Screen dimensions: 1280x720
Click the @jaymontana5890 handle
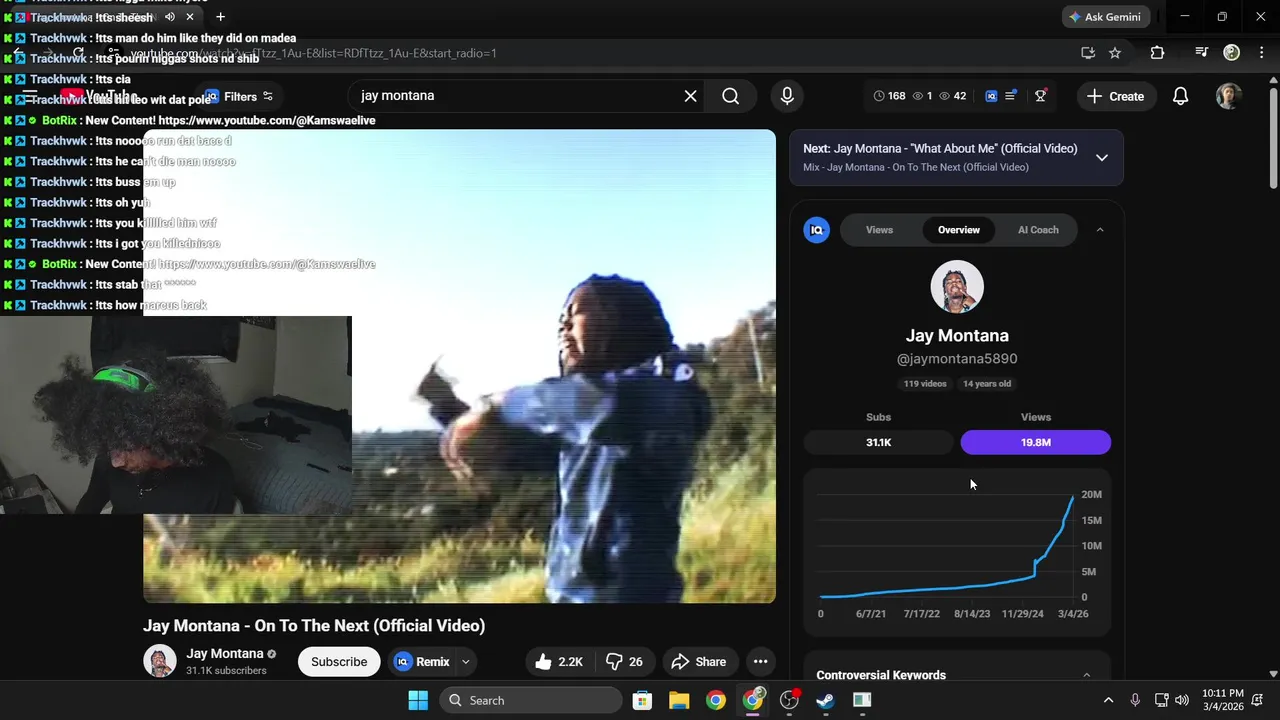tap(957, 359)
